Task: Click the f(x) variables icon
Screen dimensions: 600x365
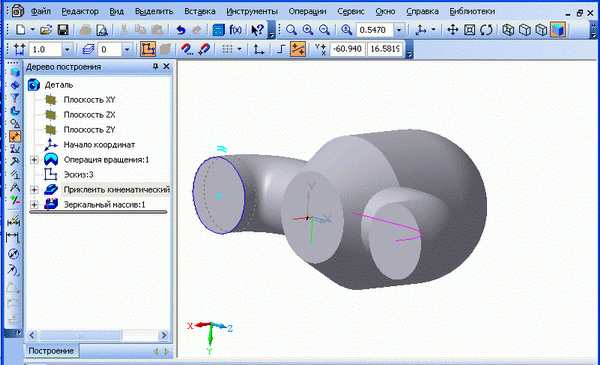Action: pyautogui.click(x=235, y=30)
